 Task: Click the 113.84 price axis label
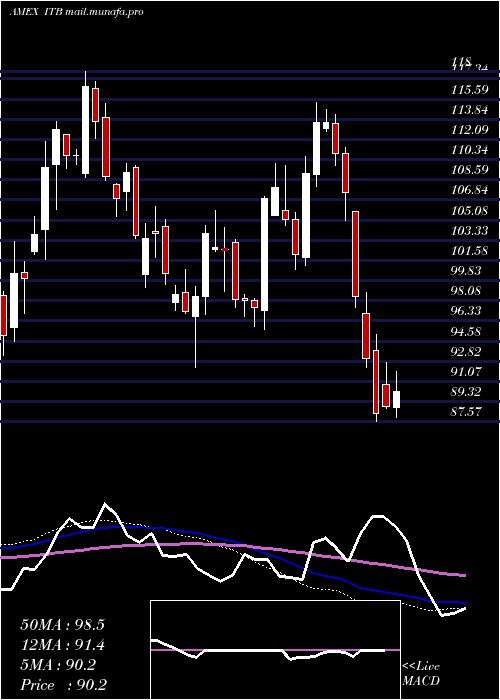tap(469, 110)
